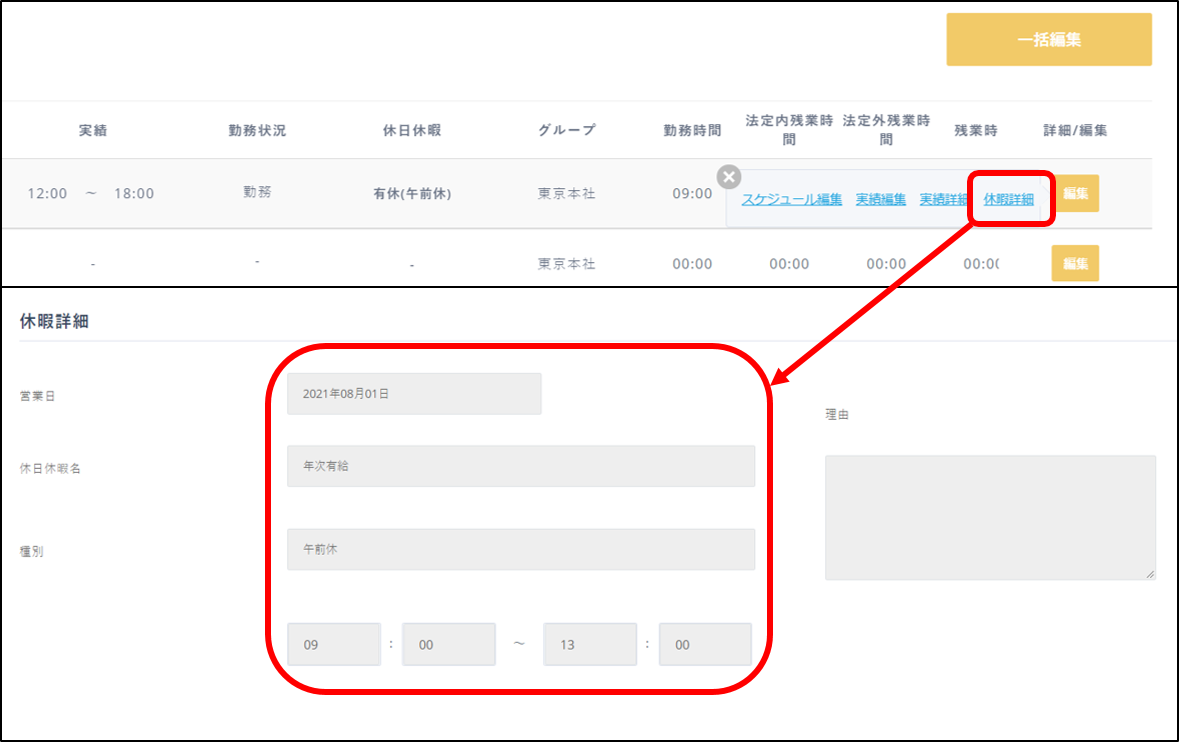Click the 勤務状況 column header
This screenshot has width=1179, height=742.
click(x=257, y=131)
